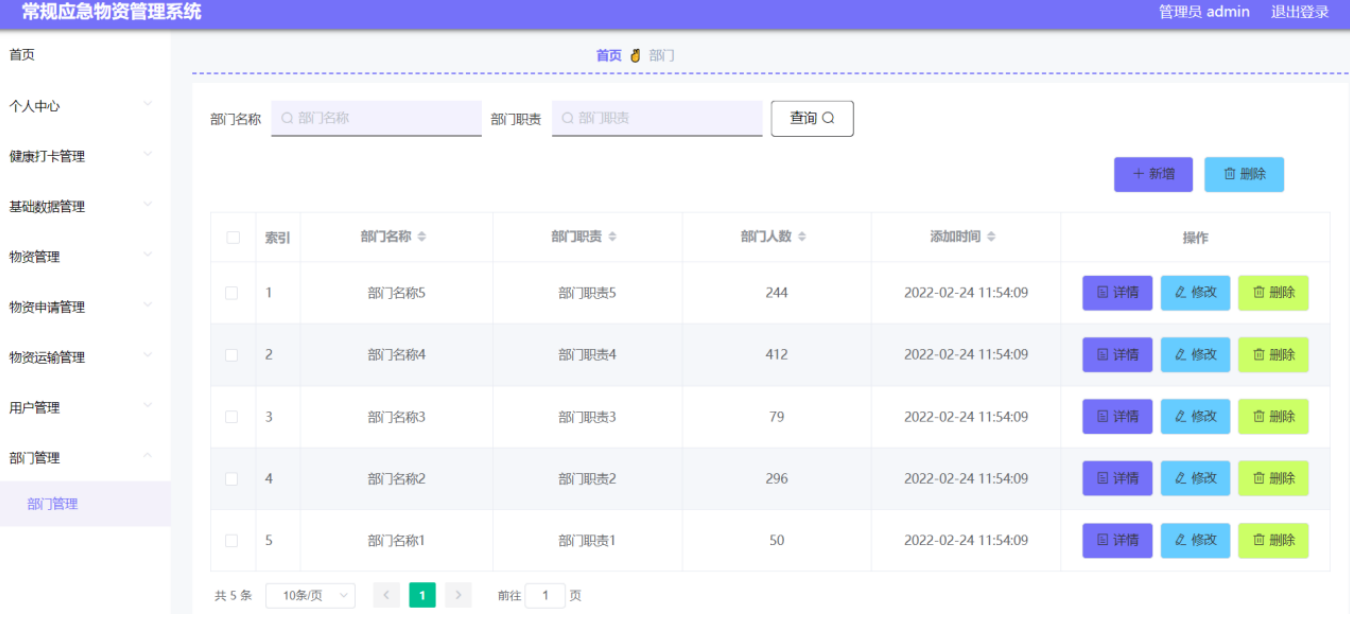1350x619 pixels.
Task: Click the 前往 page number input
Action: pyautogui.click(x=545, y=595)
